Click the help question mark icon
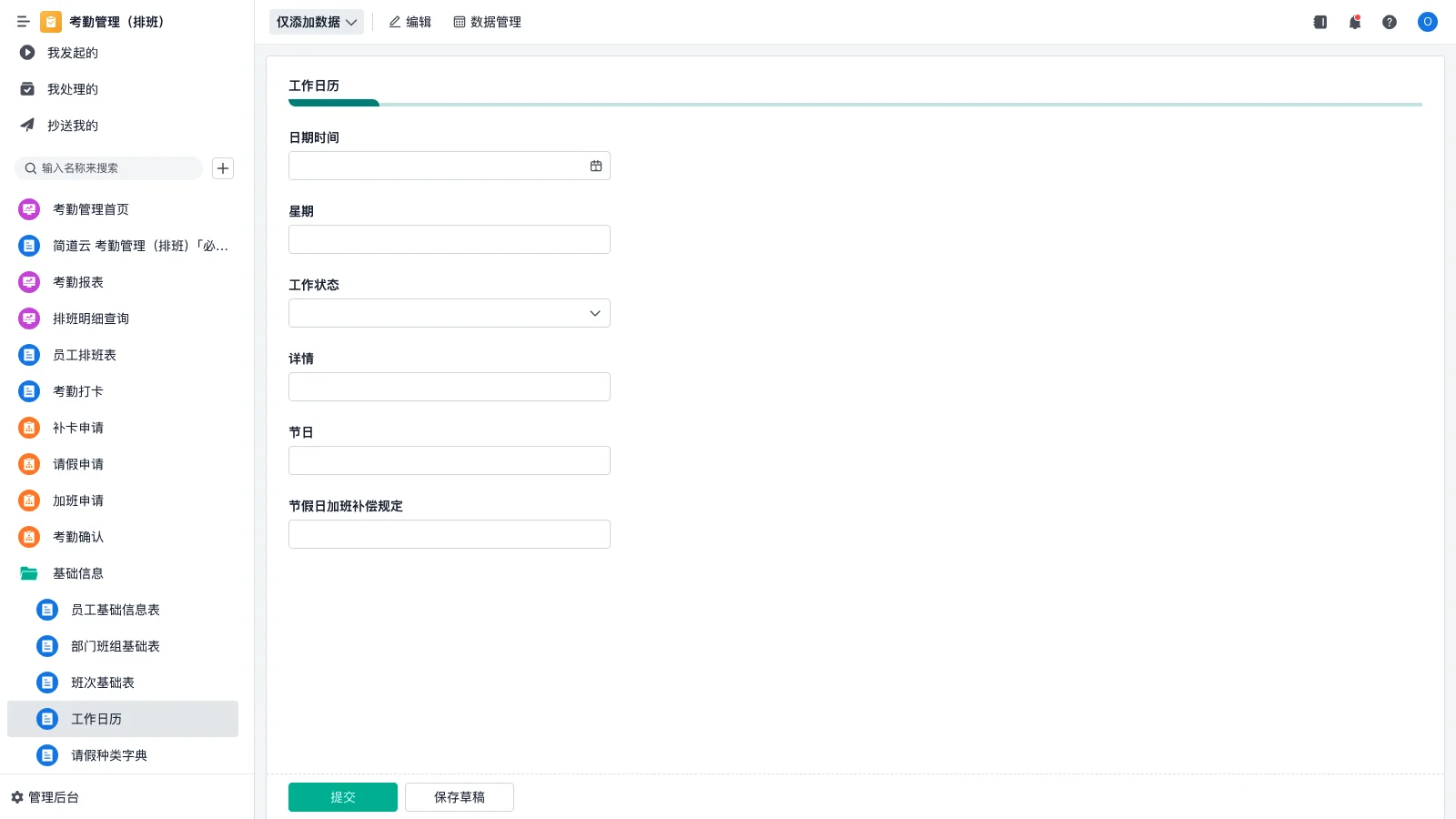 pyautogui.click(x=1390, y=22)
